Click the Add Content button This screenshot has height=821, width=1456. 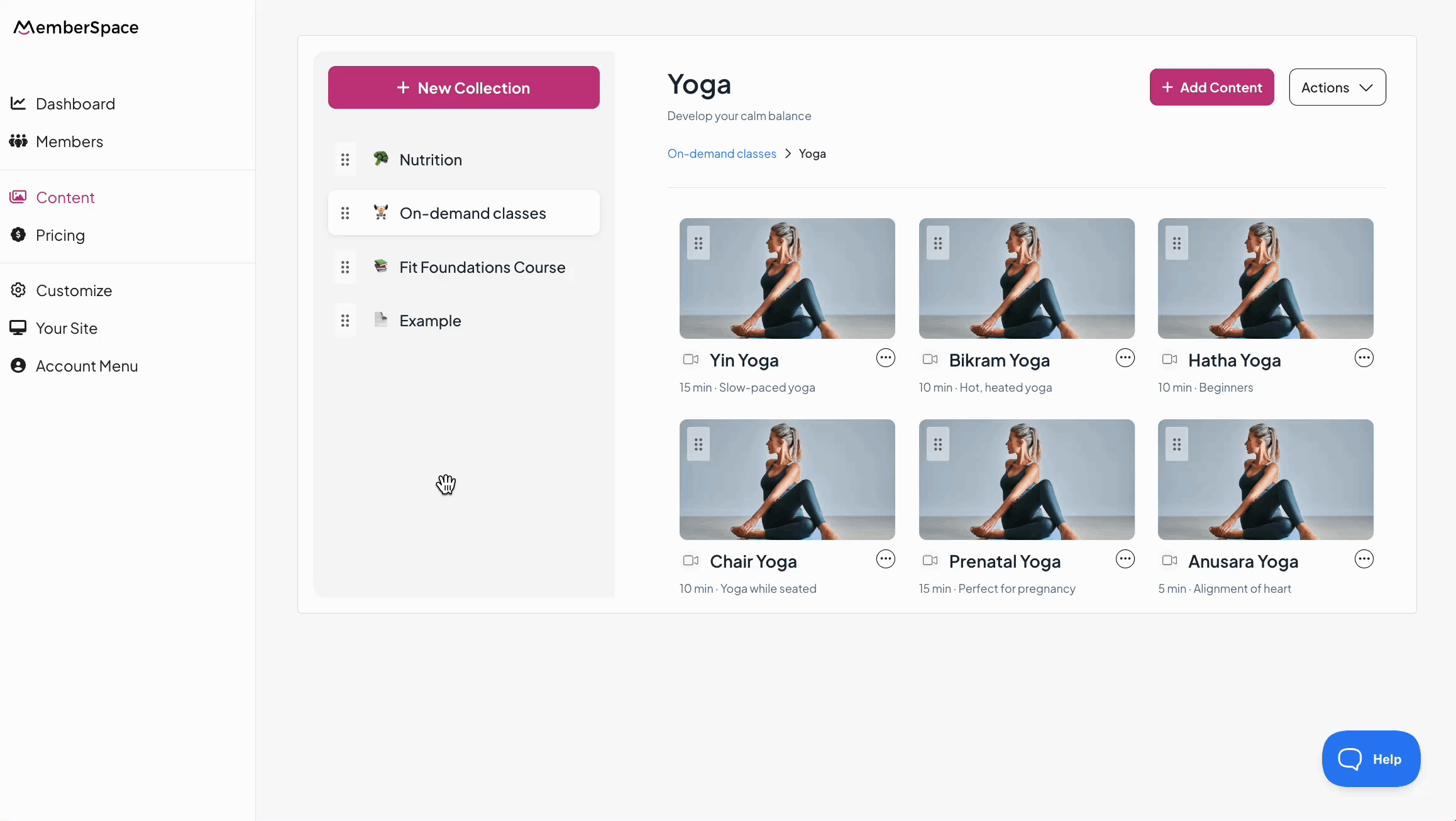(x=1212, y=87)
